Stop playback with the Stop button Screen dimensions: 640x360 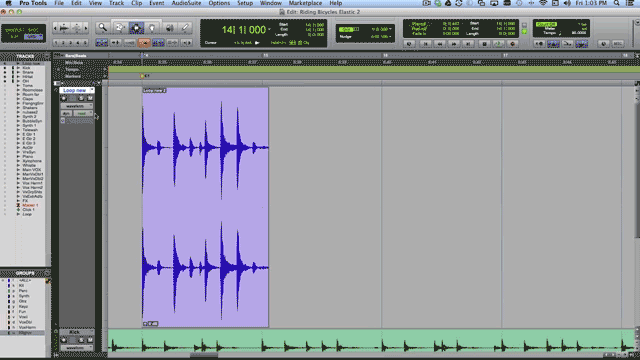(484, 44)
